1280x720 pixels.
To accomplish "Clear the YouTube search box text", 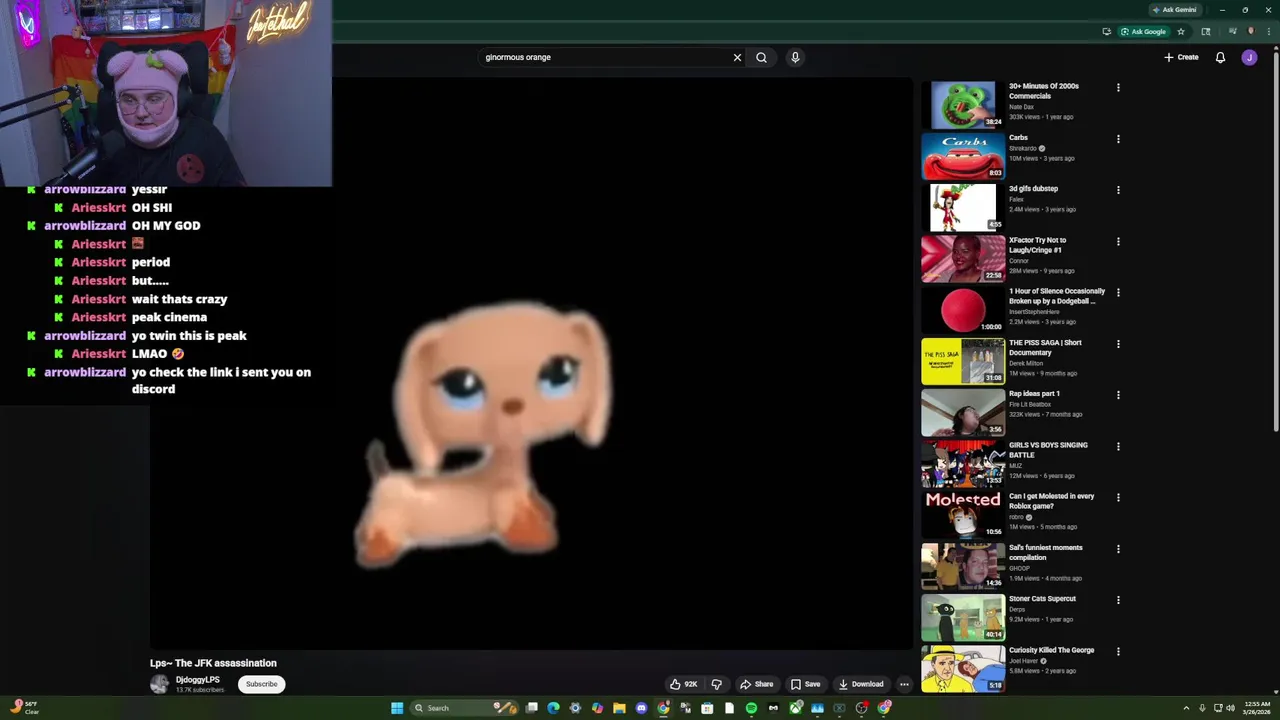I will click(x=737, y=57).
